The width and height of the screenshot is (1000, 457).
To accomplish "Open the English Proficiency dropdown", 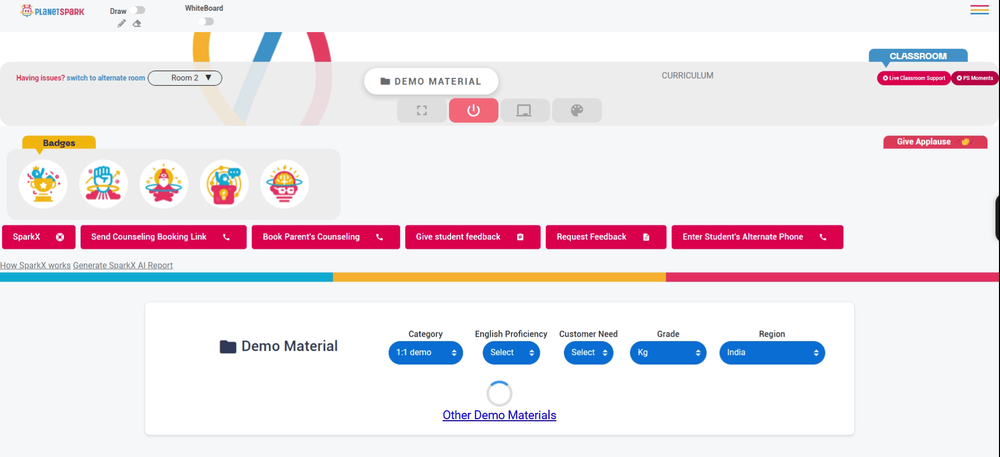I will click(x=511, y=352).
